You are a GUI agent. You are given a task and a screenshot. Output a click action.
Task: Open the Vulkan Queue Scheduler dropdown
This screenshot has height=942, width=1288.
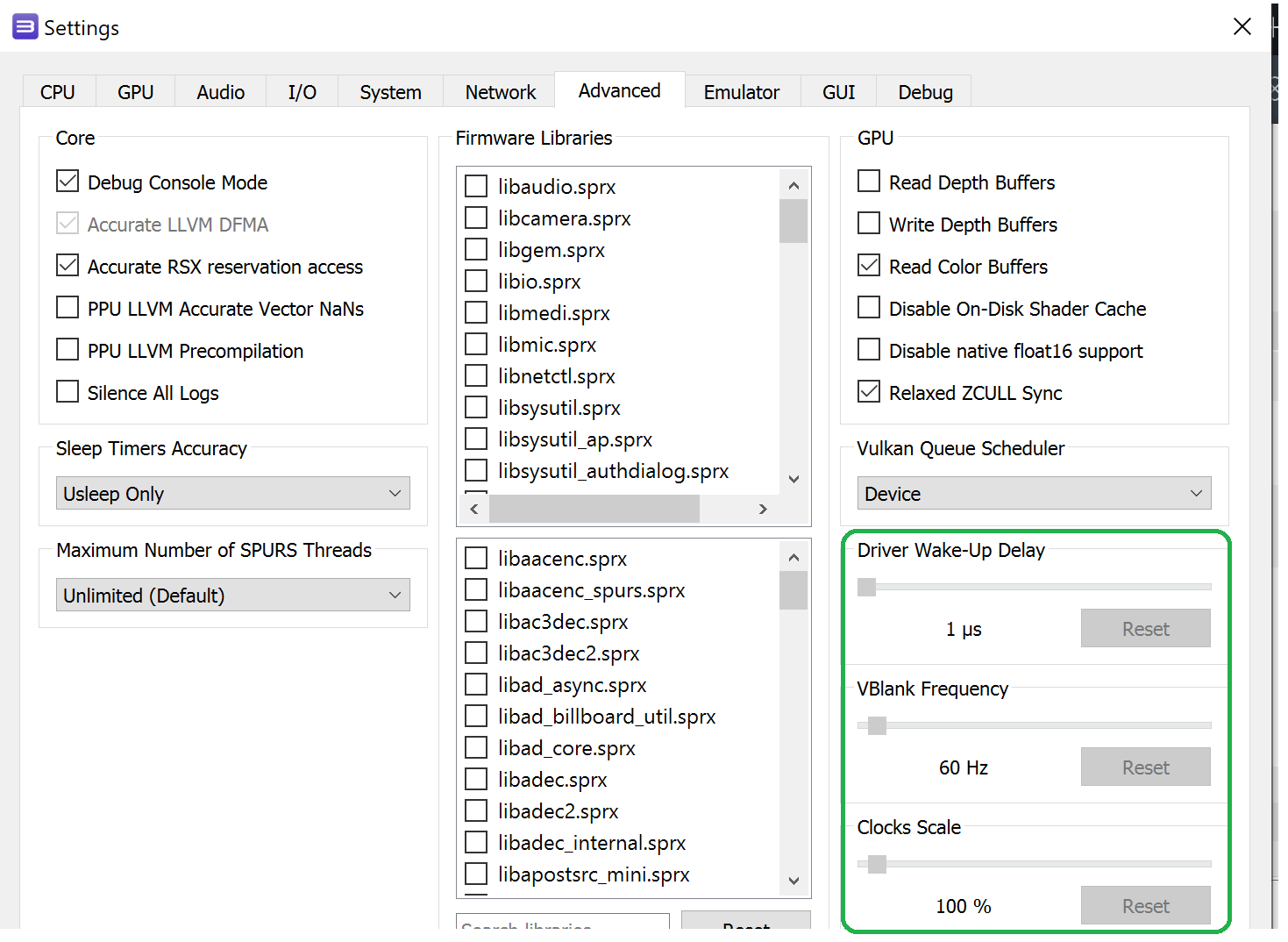coord(1033,494)
